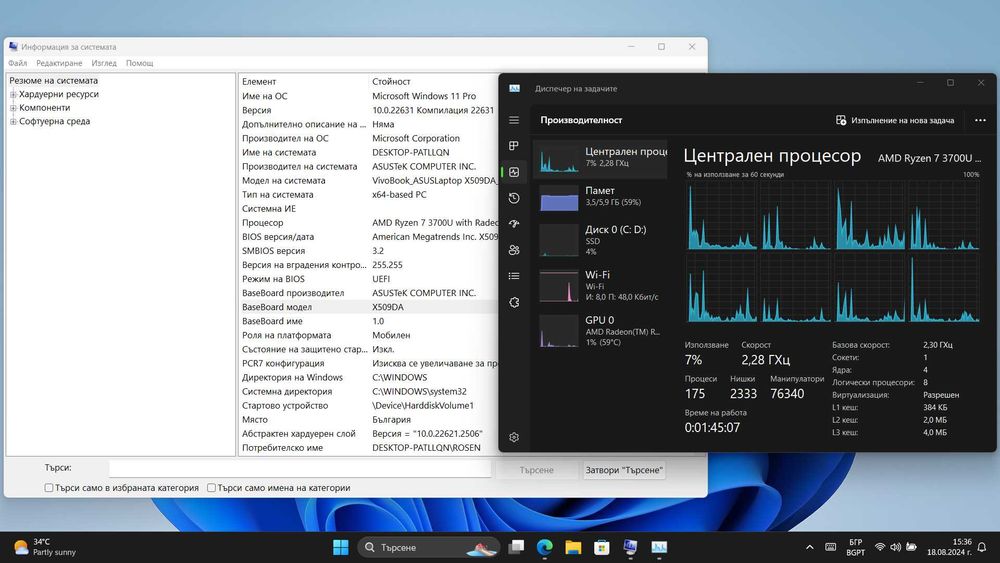Open Services icon in Task Manager sidebar
1000x563 pixels.
click(x=514, y=302)
